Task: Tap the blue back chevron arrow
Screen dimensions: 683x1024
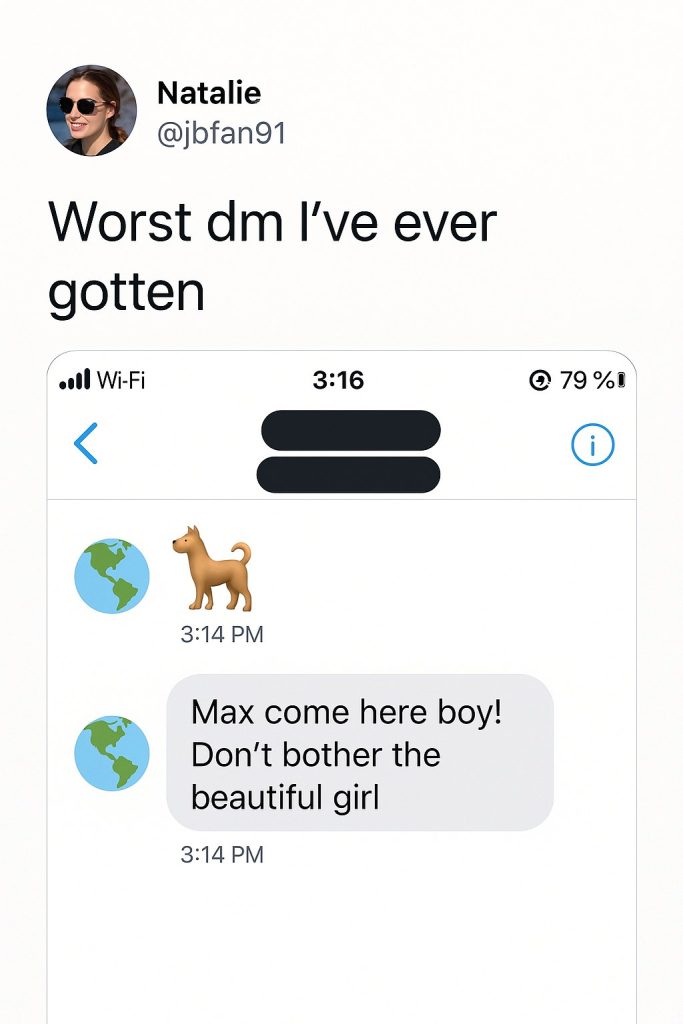Action: 86,443
